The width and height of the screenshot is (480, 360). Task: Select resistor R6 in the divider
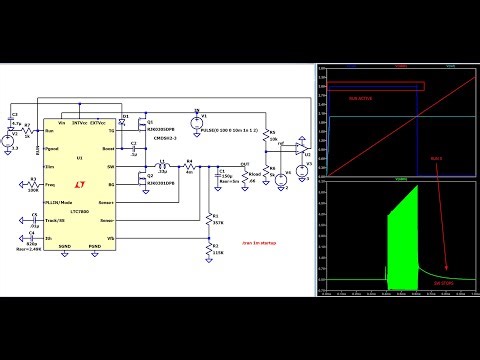pyautogui.click(x=266, y=172)
